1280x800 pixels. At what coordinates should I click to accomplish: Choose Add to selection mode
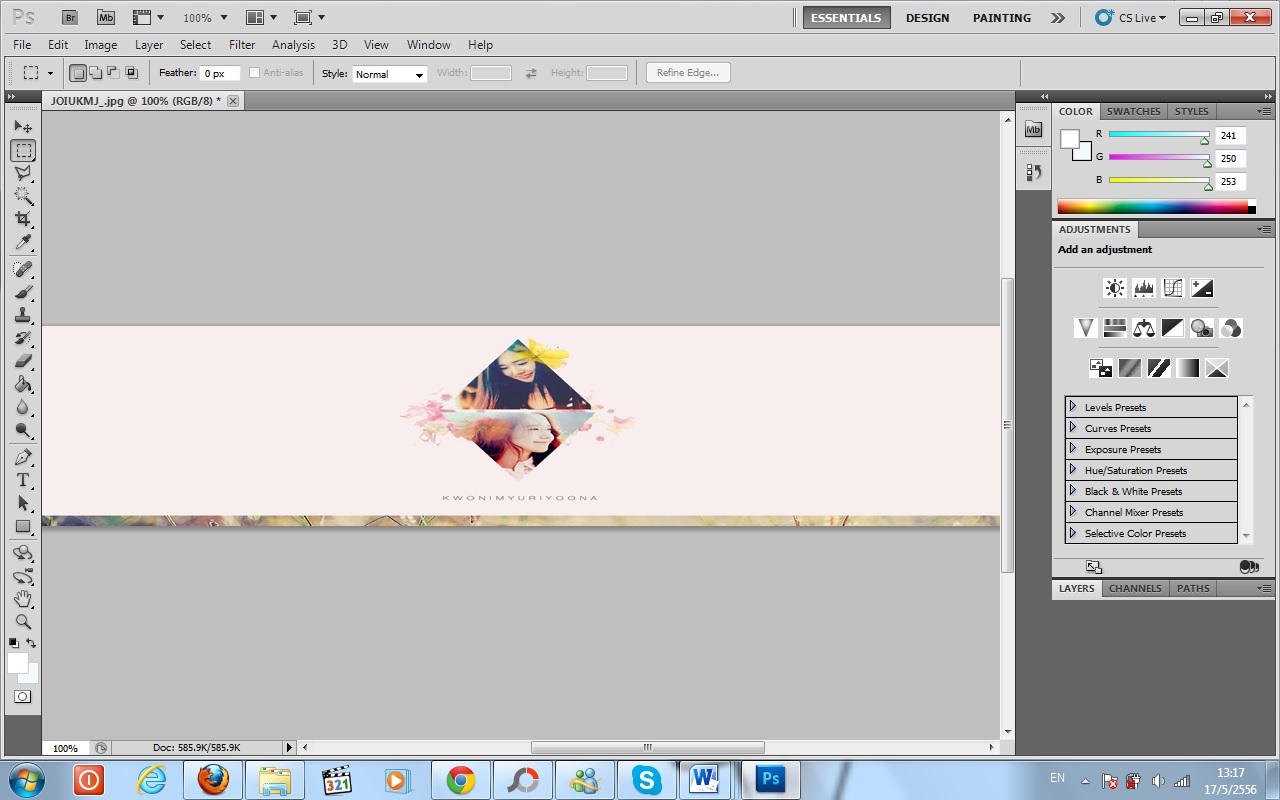click(95, 73)
